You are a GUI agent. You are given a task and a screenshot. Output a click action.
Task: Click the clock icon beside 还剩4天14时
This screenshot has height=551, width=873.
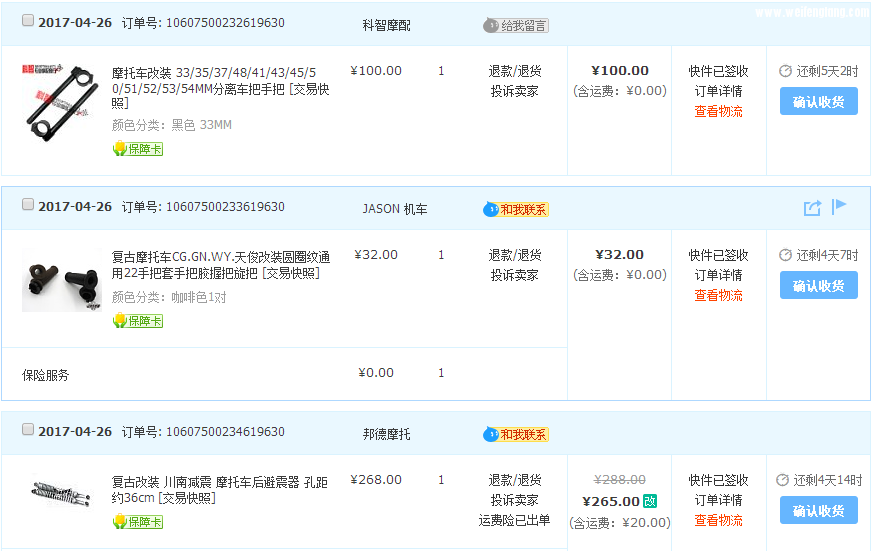(x=782, y=480)
